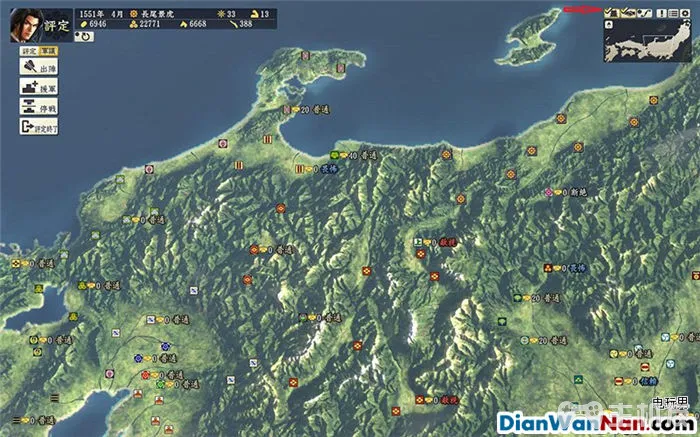700x437 pixels.
Task: Click the value 388 in the status bar
Action: [x=246, y=24]
